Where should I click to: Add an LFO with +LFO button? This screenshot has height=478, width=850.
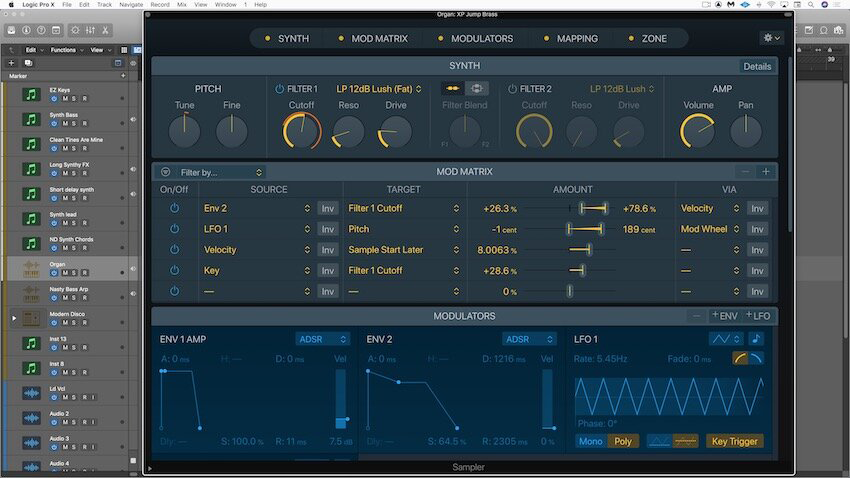758,316
